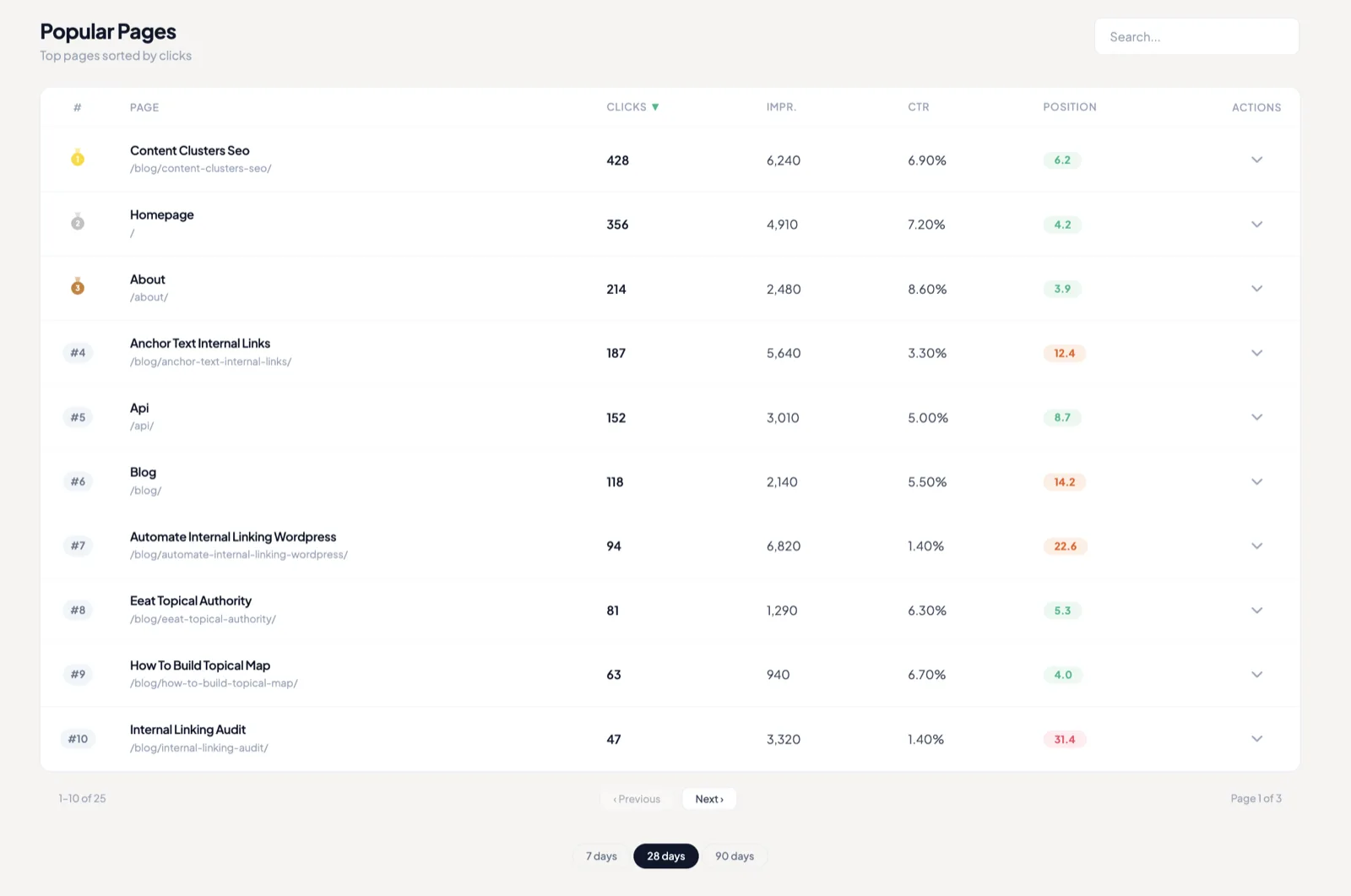
Task: Expand the Blog row actions chevron
Action: [1256, 481]
